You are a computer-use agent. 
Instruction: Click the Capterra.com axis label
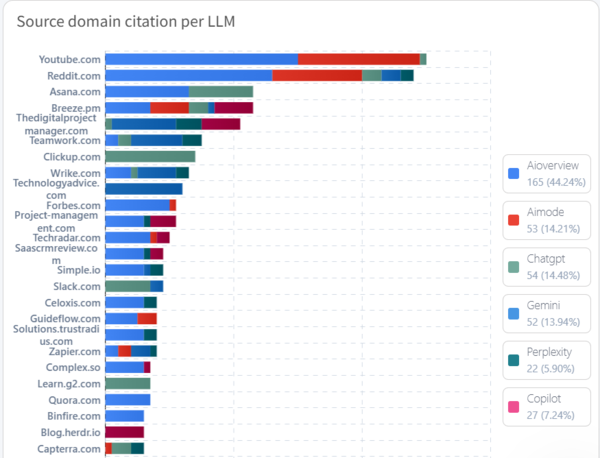point(69,449)
